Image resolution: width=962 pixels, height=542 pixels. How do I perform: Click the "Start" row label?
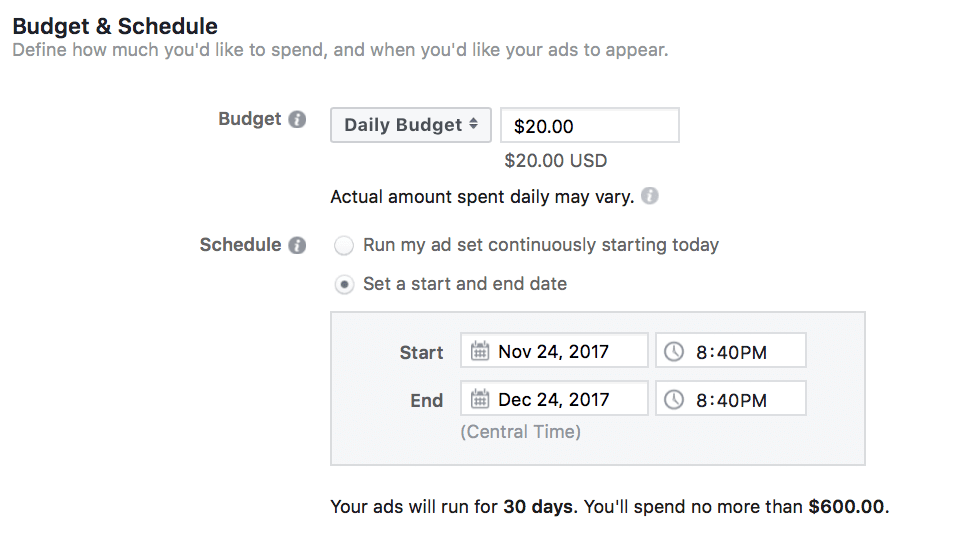click(421, 352)
